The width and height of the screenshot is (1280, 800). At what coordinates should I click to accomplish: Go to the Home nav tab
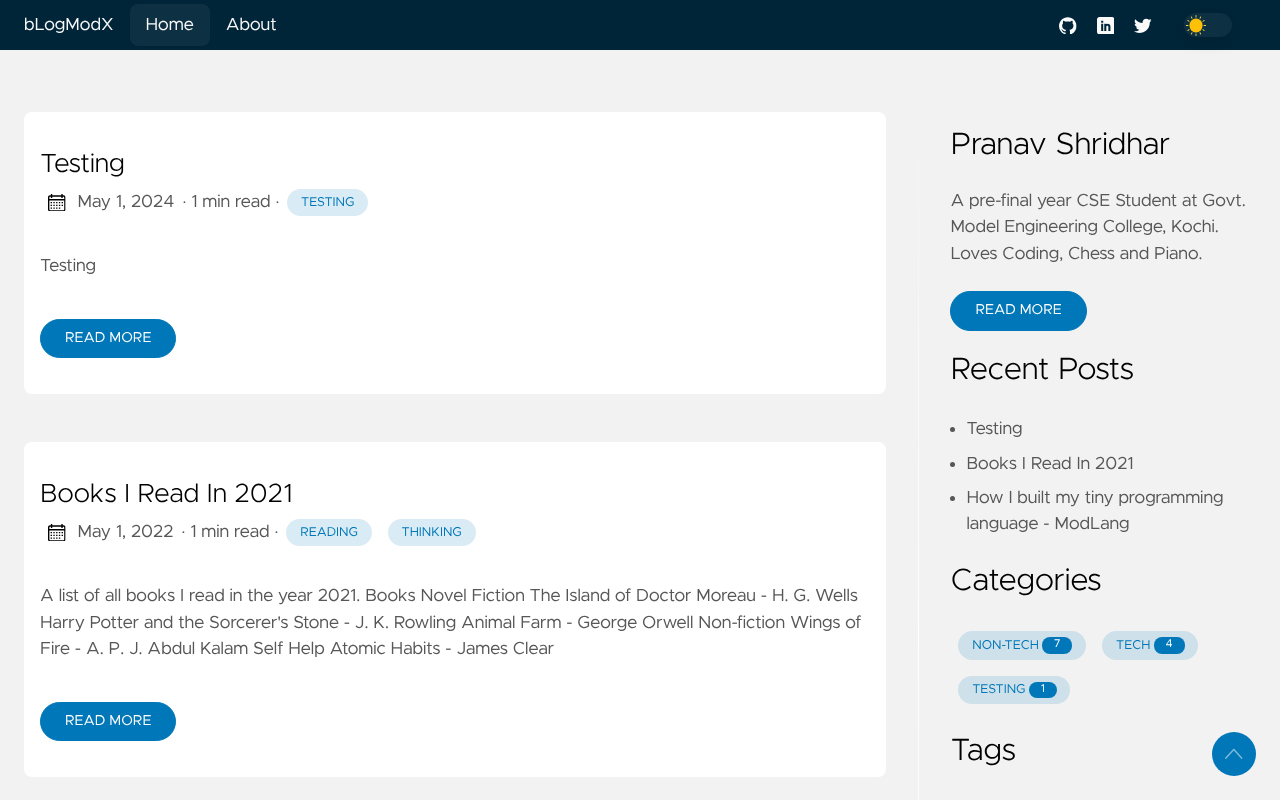pyautogui.click(x=169, y=25)
